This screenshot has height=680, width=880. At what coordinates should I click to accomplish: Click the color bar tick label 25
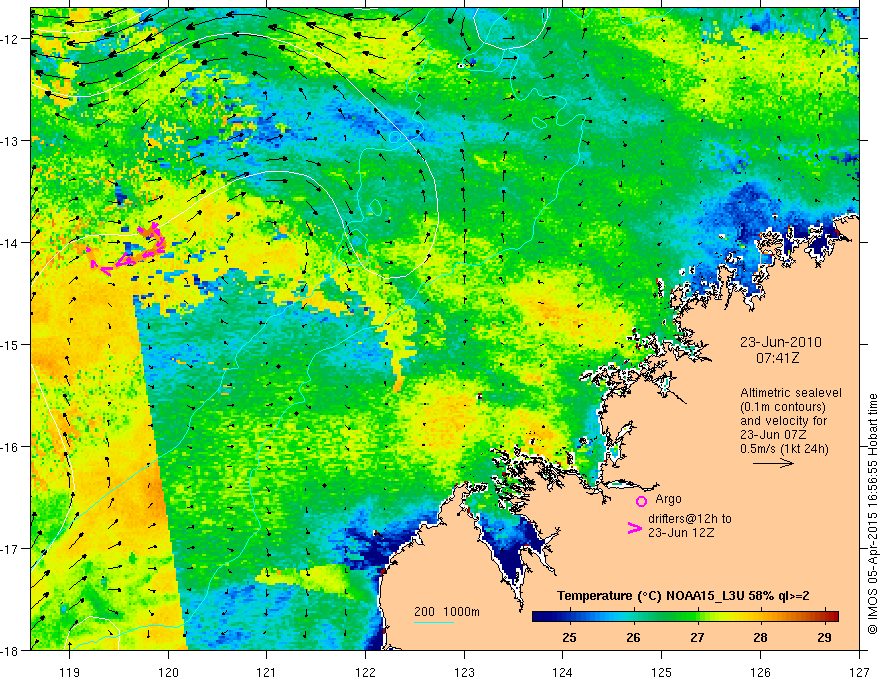[x=569, y=638]
